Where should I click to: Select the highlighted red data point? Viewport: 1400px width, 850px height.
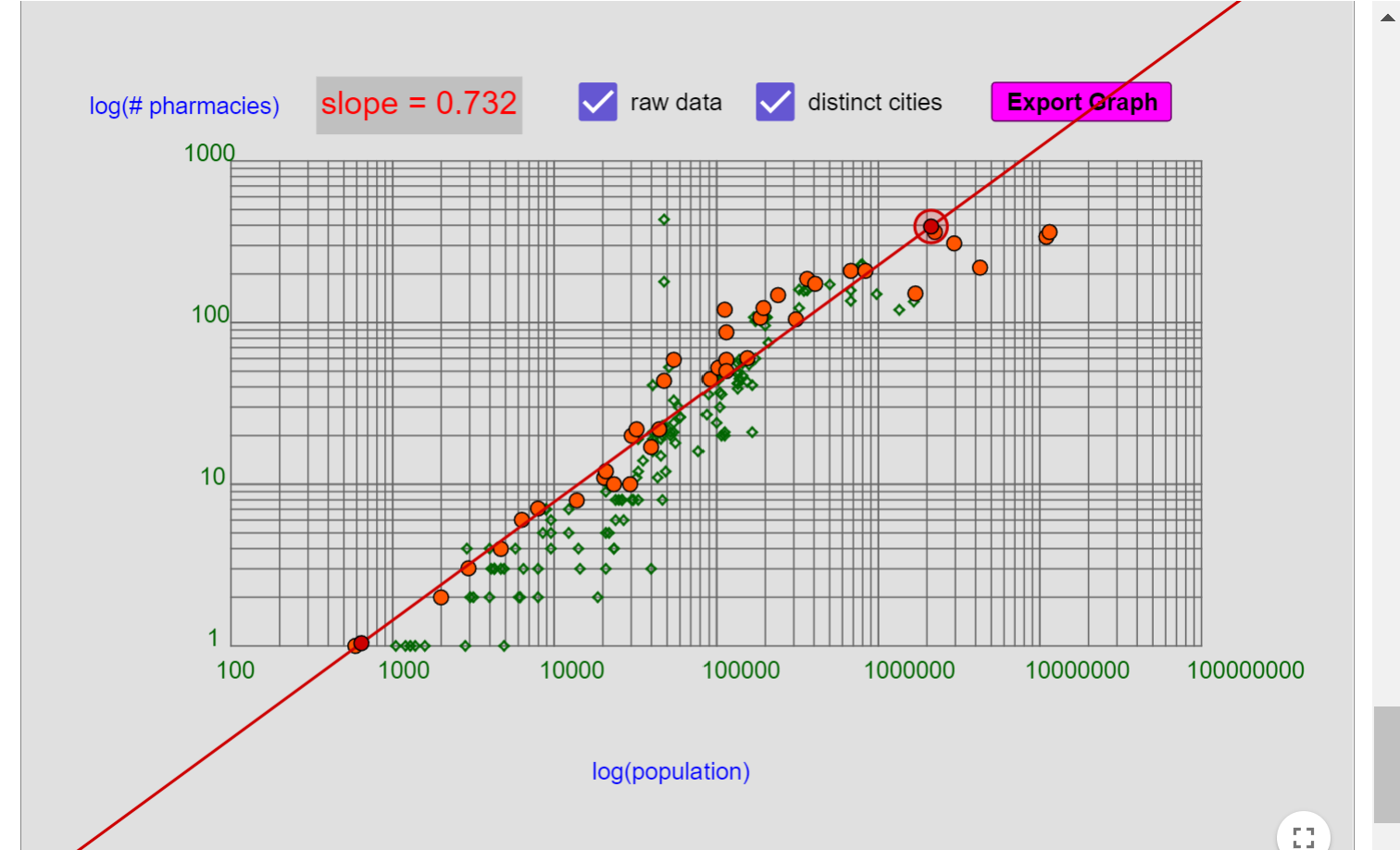pyautogui.click(x=931, y=227)
